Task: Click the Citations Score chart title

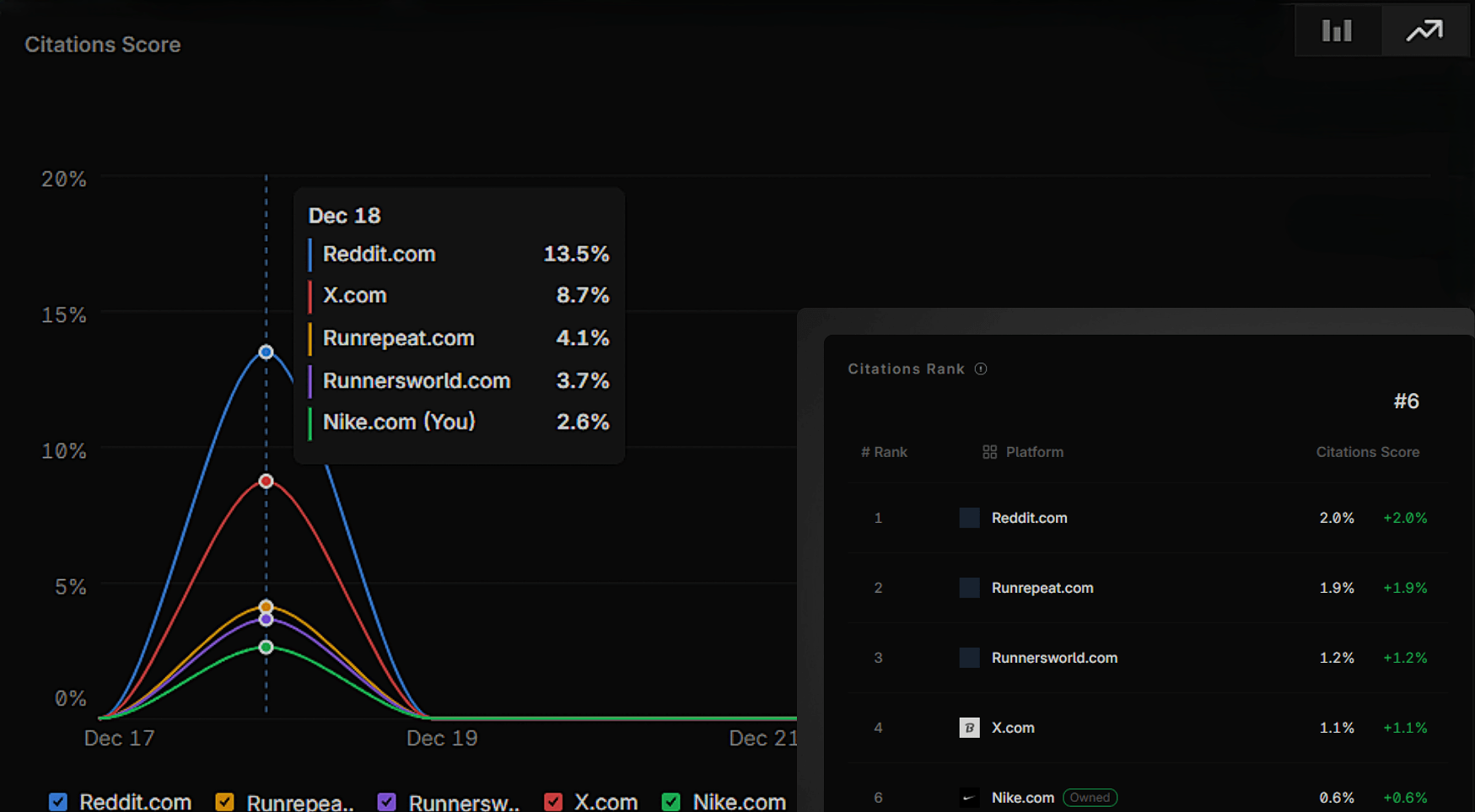Action: coord(103,45)
